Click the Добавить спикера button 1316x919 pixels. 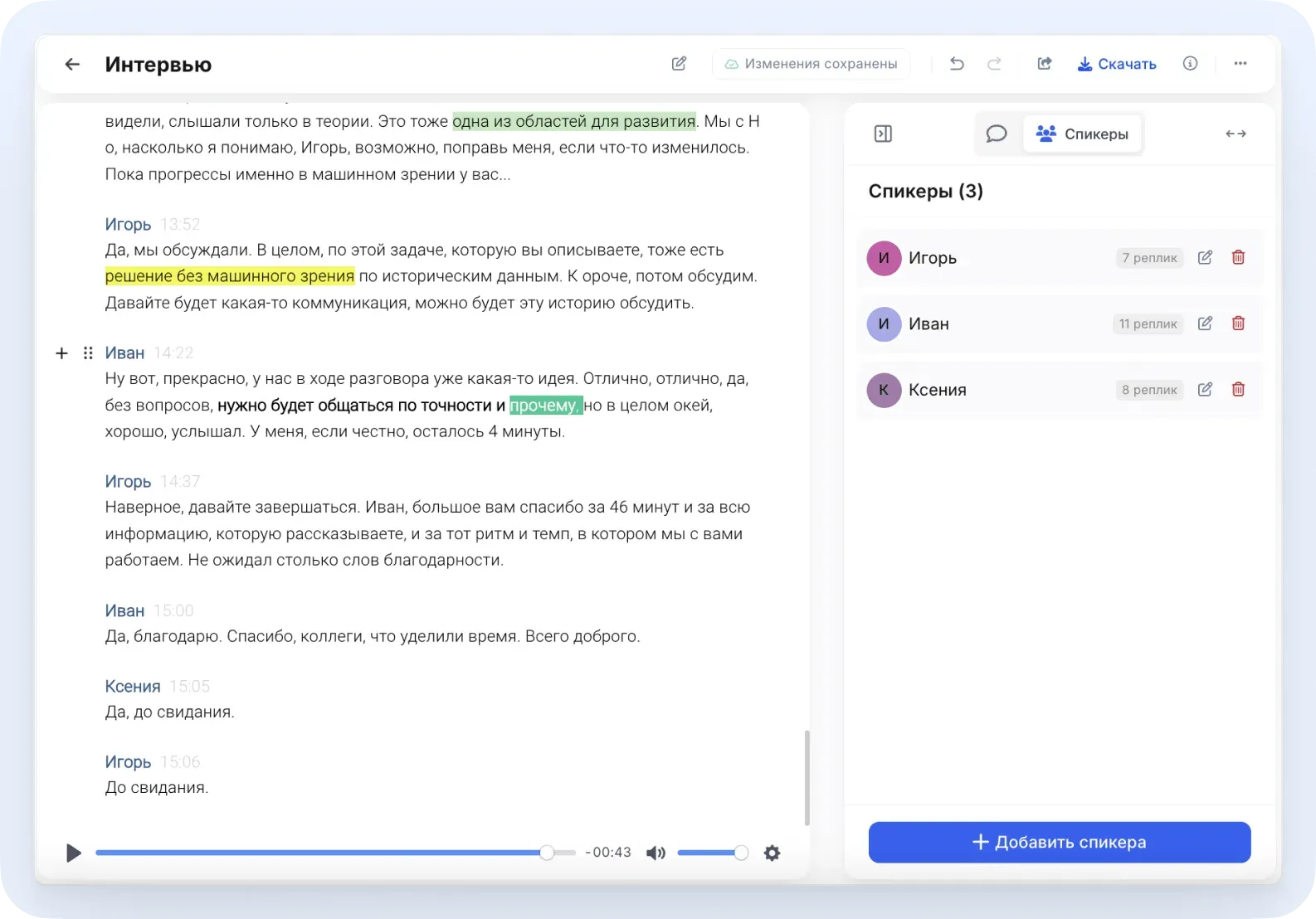(x=1060, y=843)
